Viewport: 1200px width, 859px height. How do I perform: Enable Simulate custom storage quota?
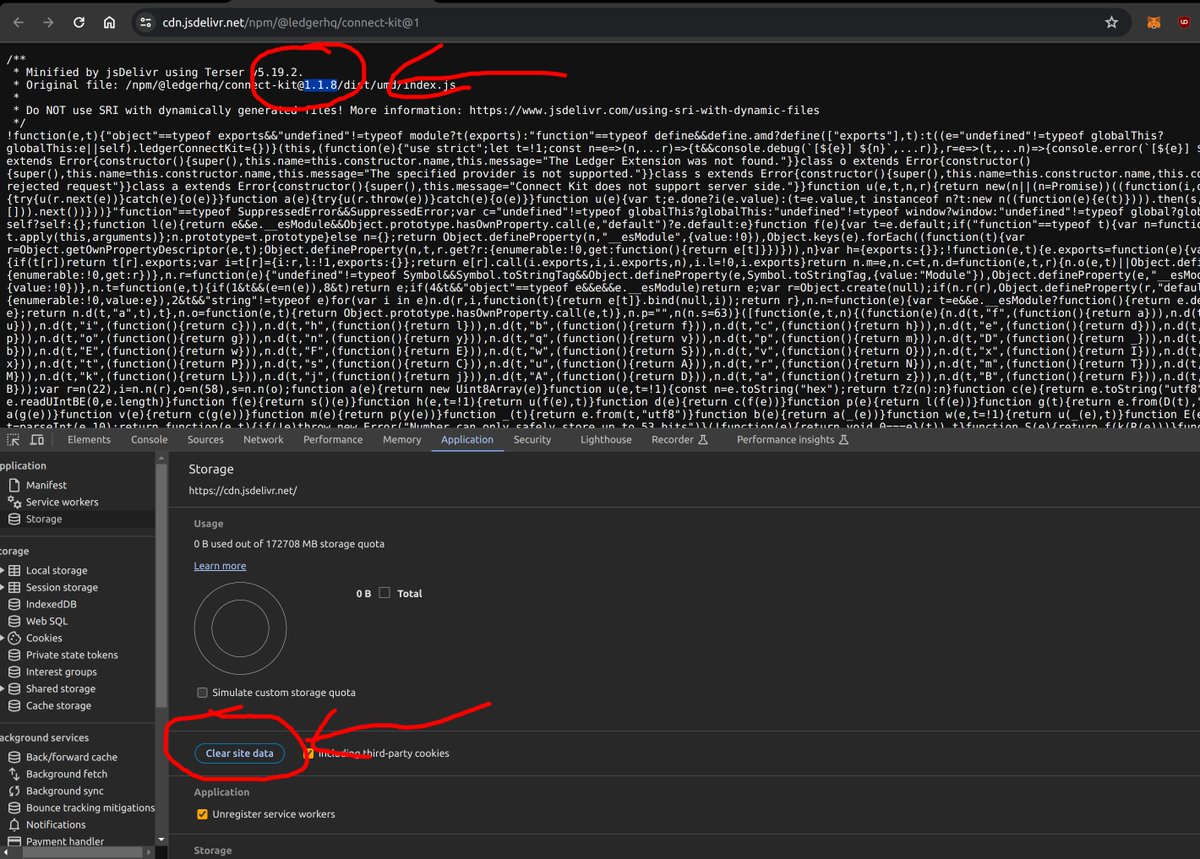coord(203,693)
